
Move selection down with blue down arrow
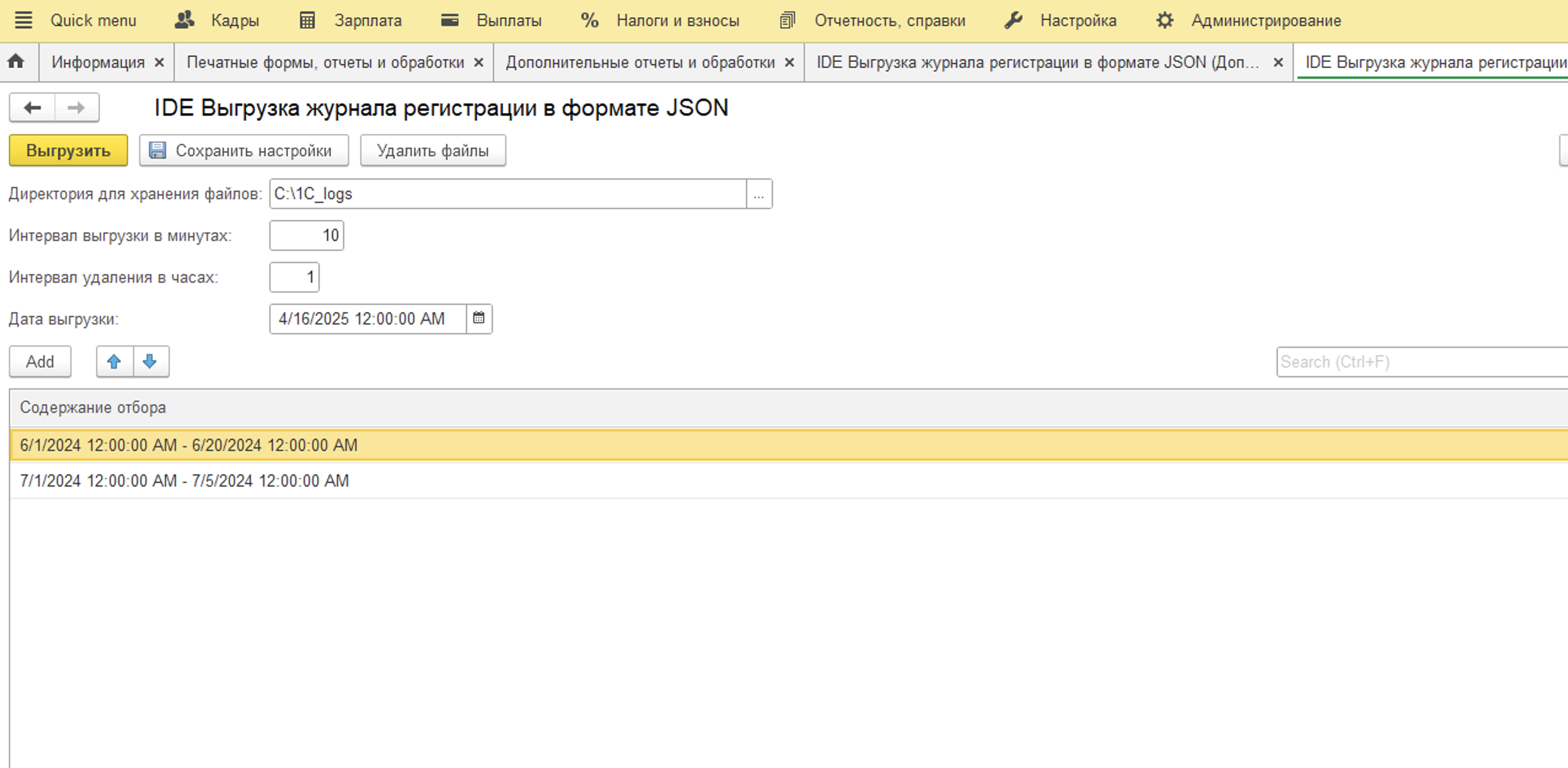click(151, 361)
